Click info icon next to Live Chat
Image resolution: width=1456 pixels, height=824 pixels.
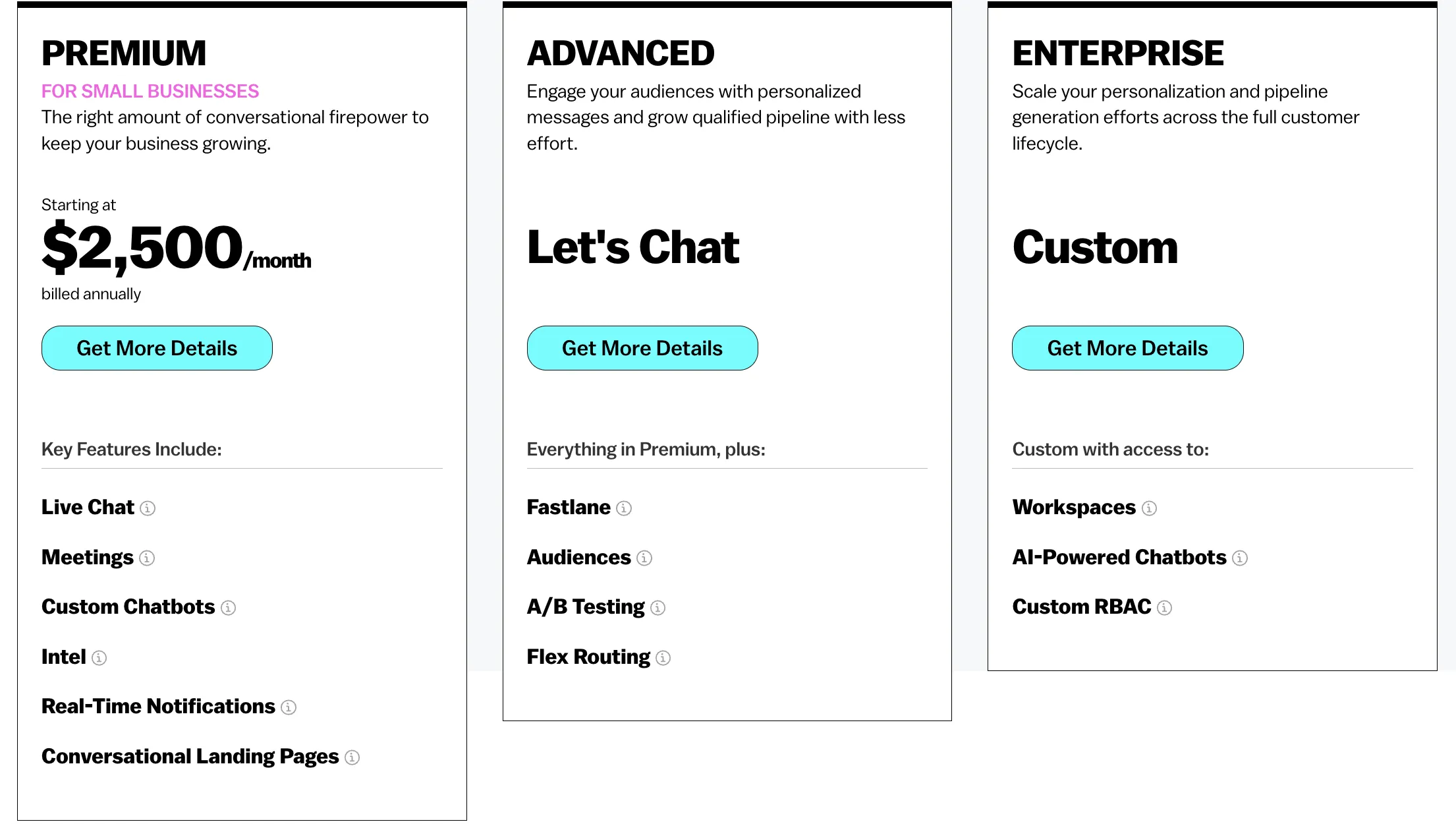point(148,508)
